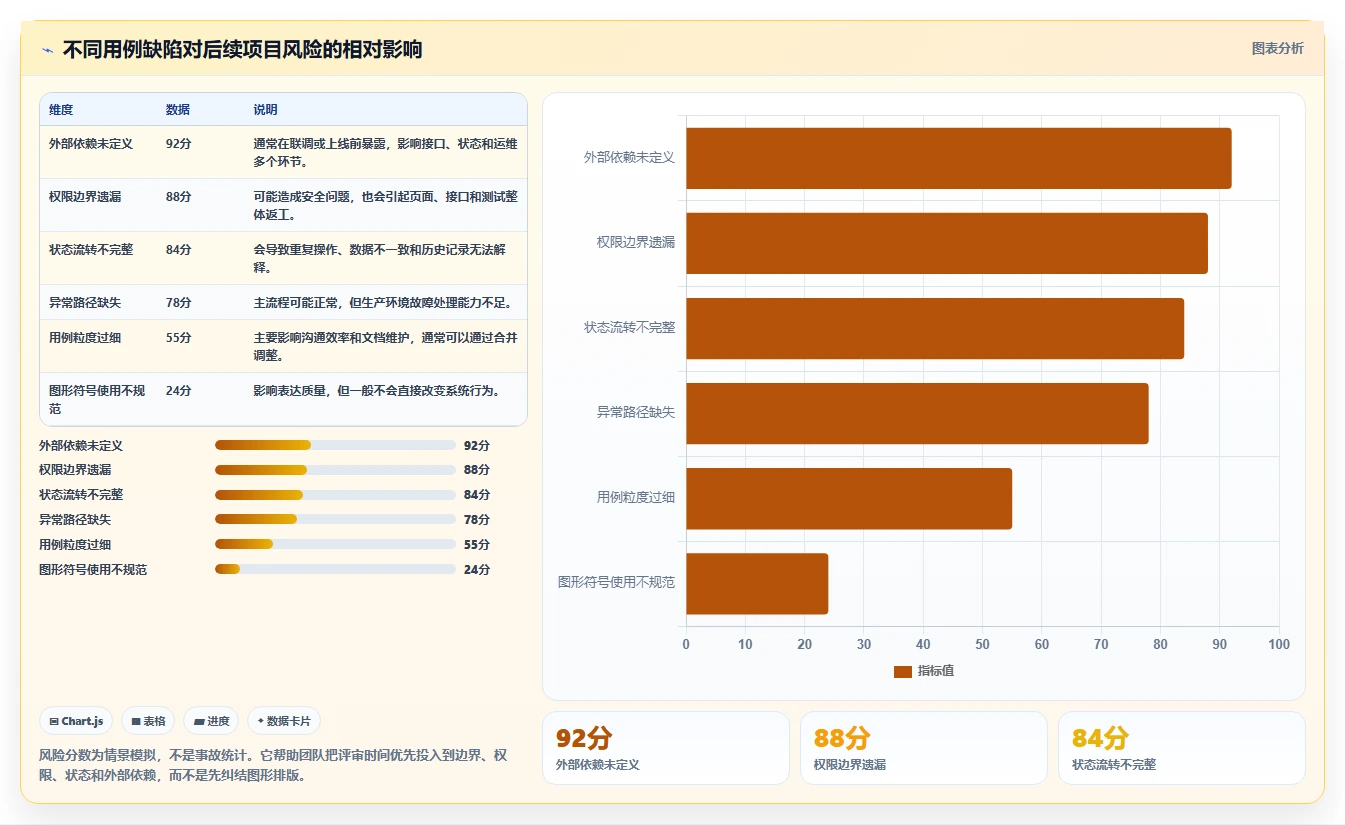Click description starting 通常在联调或上线前暴露
The width and height of the screenshot is (1345, 825).
tap(386, 153)
